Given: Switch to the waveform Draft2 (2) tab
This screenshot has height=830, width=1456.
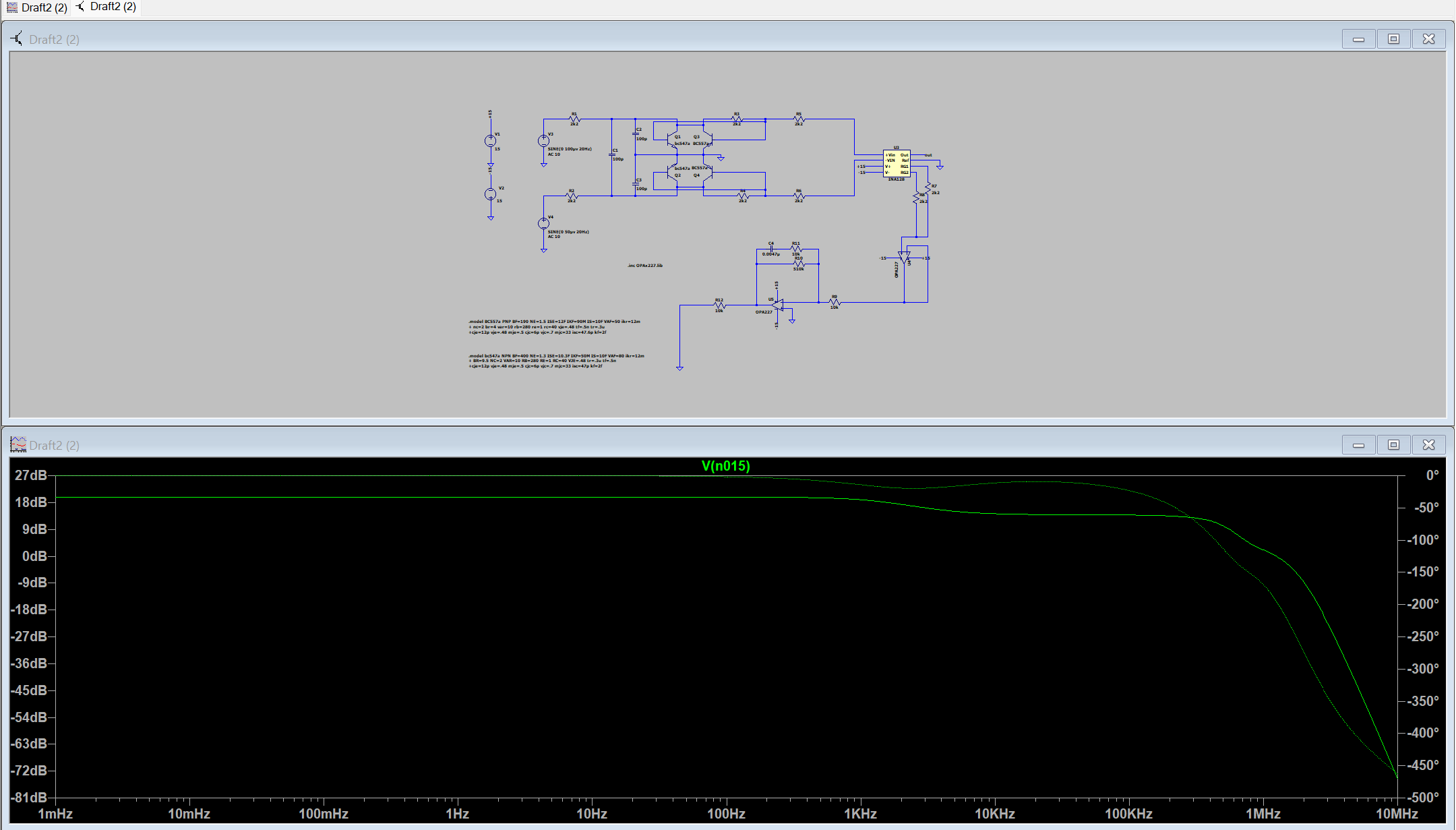Looking at the screenshot, I should point(37,7).
